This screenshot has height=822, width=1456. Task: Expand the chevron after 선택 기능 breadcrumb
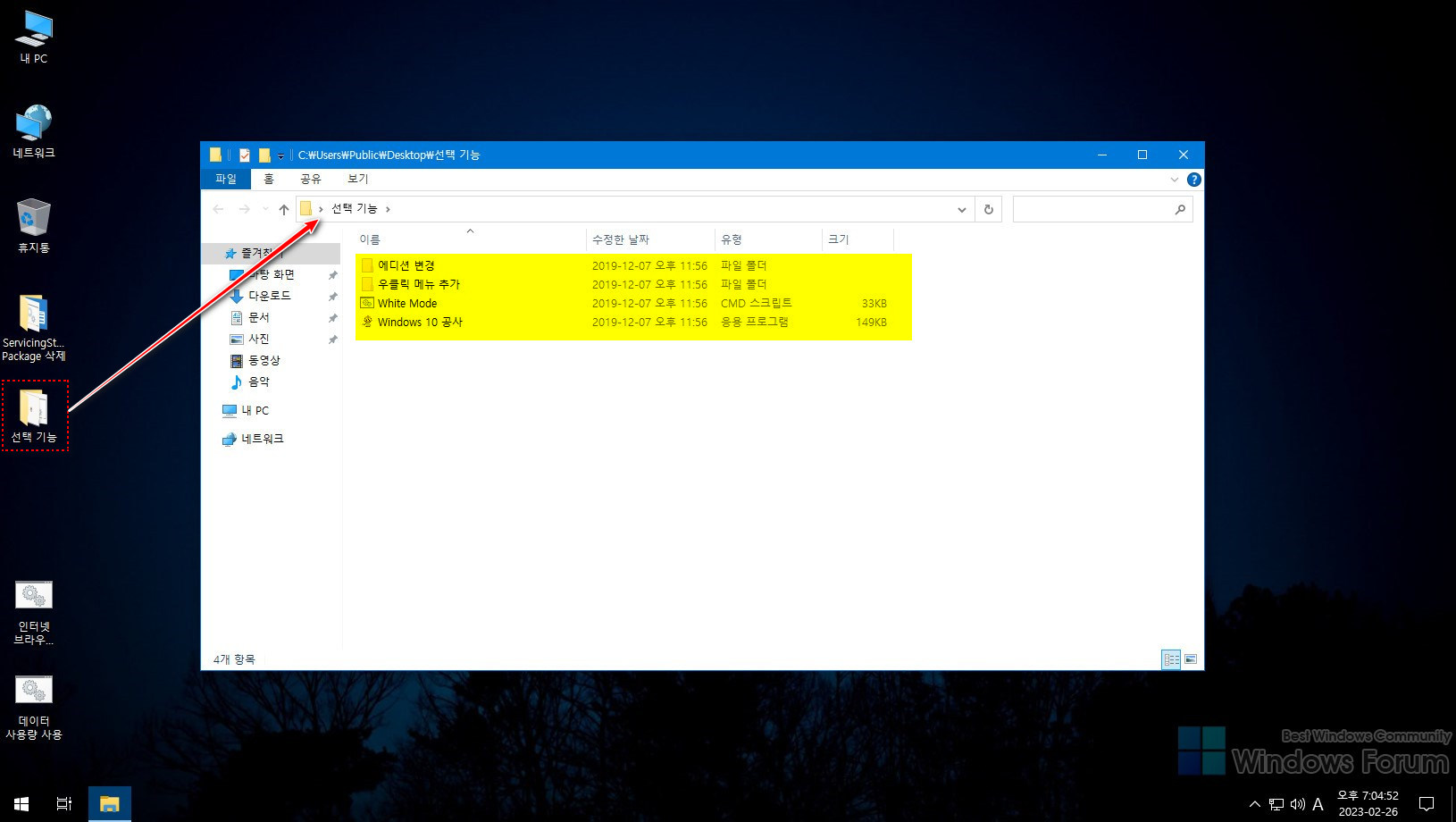(388, 209)
